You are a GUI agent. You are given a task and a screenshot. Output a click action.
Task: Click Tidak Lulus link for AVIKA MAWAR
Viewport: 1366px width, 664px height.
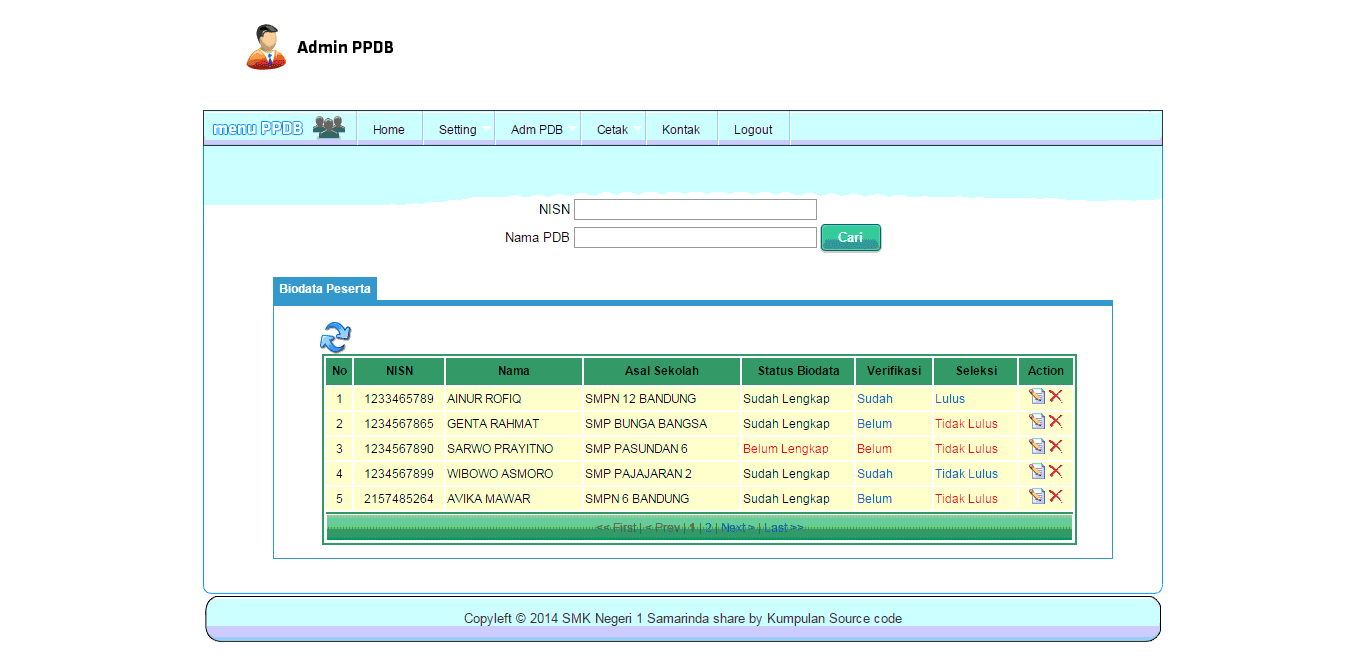(x=966, y=499)
